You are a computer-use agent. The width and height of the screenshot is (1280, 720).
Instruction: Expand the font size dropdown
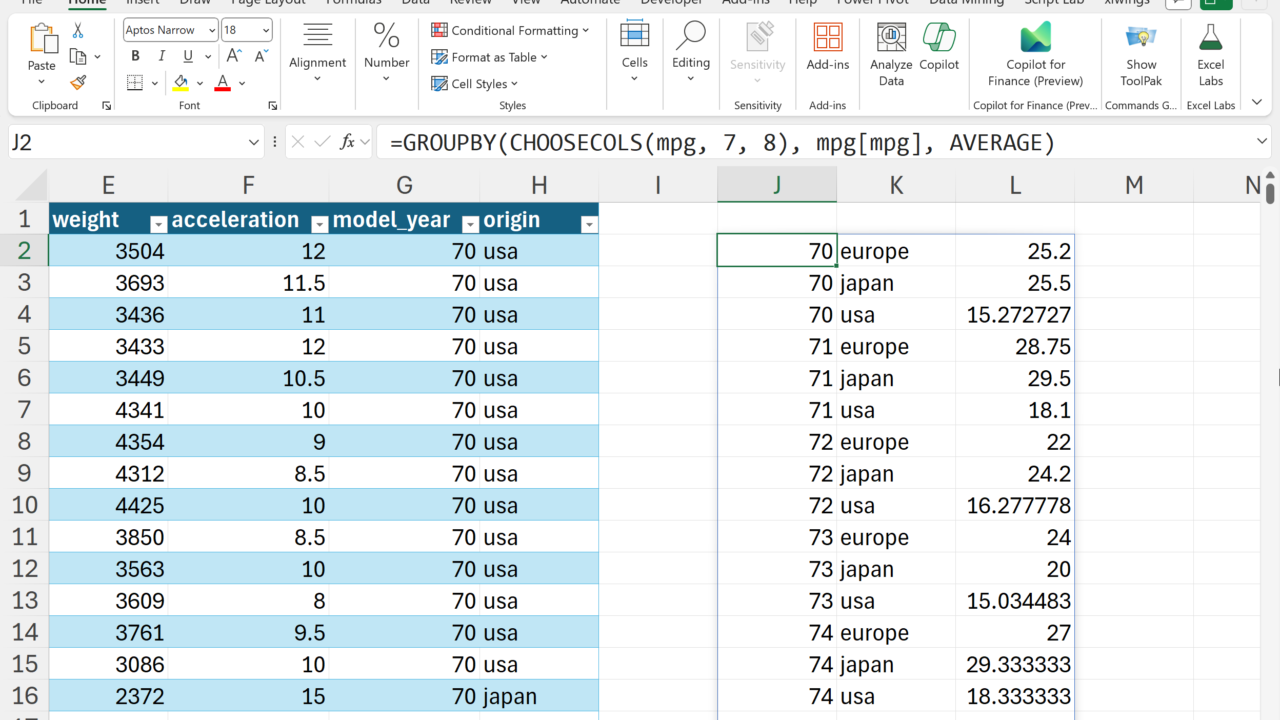tap(263, 31)
